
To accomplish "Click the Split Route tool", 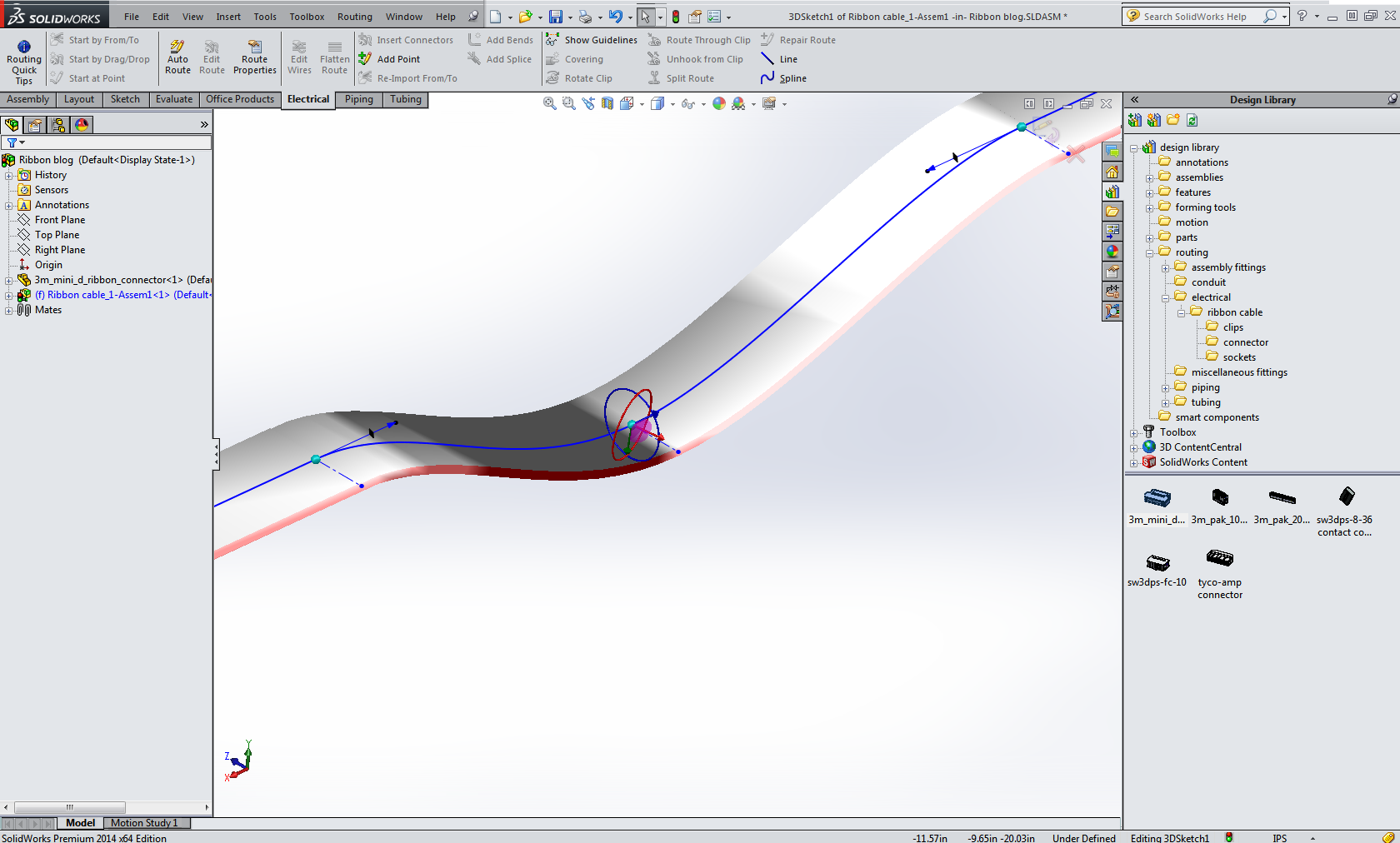I will [681, 78].
